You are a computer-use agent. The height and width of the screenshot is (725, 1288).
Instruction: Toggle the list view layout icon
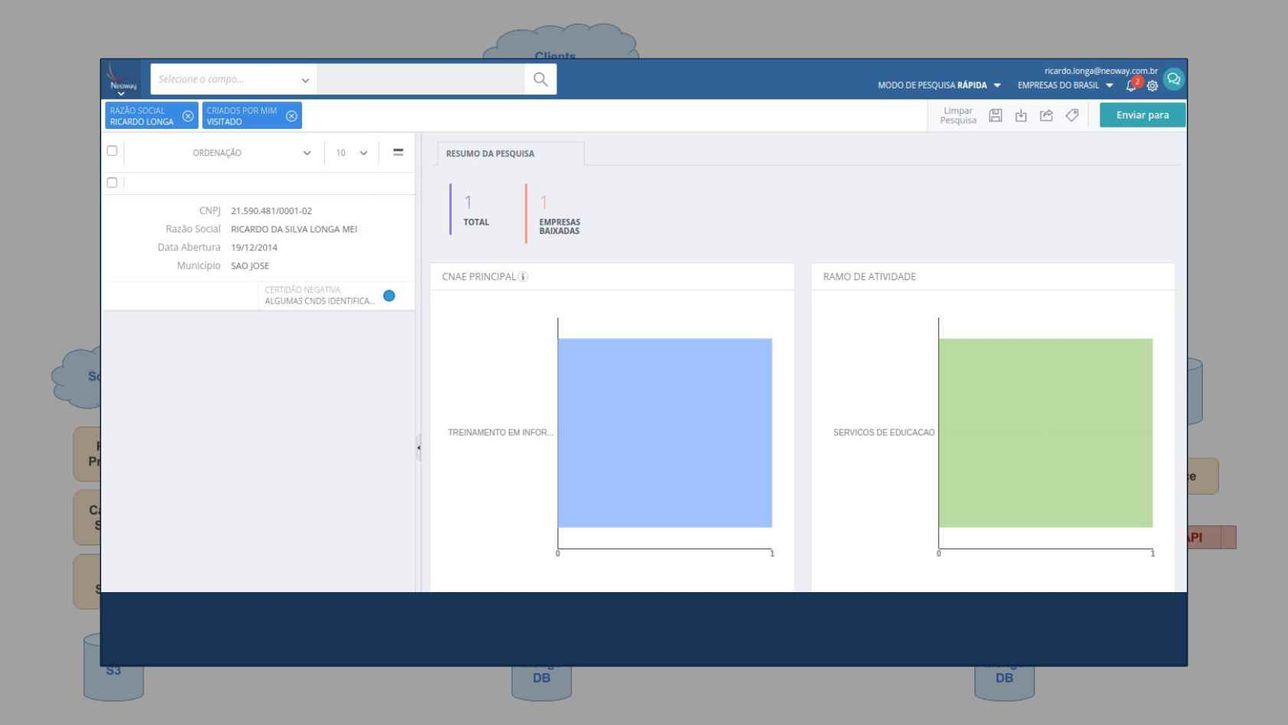(398, 152)
